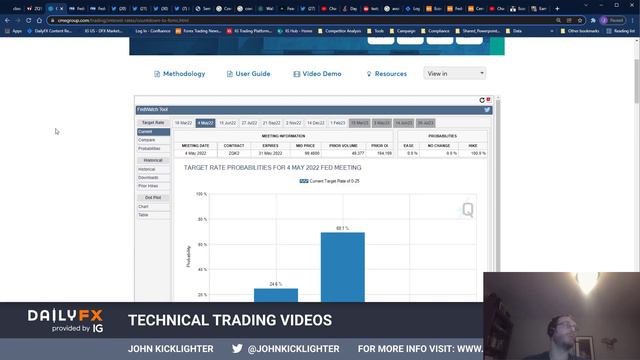Image resolution: width=640 pixels, height=360 pixels.
Task: Select the 2 Nov22 meeting tab
Action: [293, 123]
